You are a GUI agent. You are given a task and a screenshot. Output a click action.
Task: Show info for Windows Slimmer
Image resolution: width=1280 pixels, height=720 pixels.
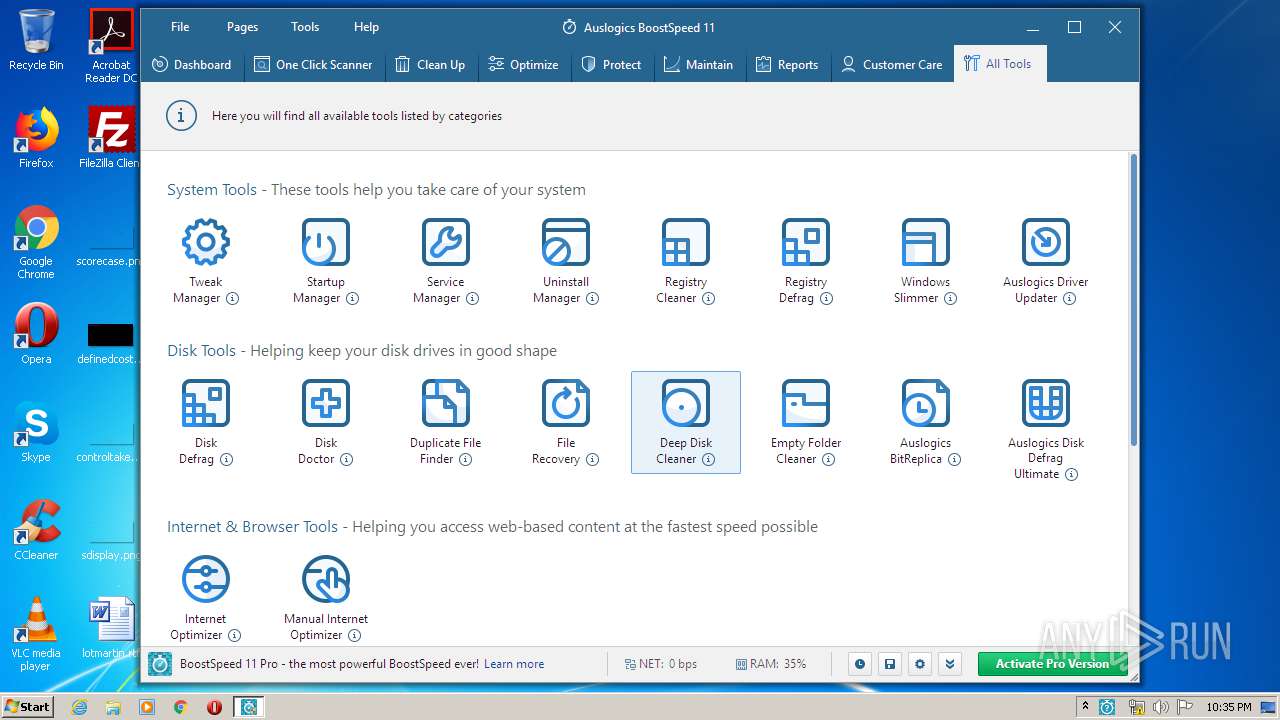(x=950, y=298)
